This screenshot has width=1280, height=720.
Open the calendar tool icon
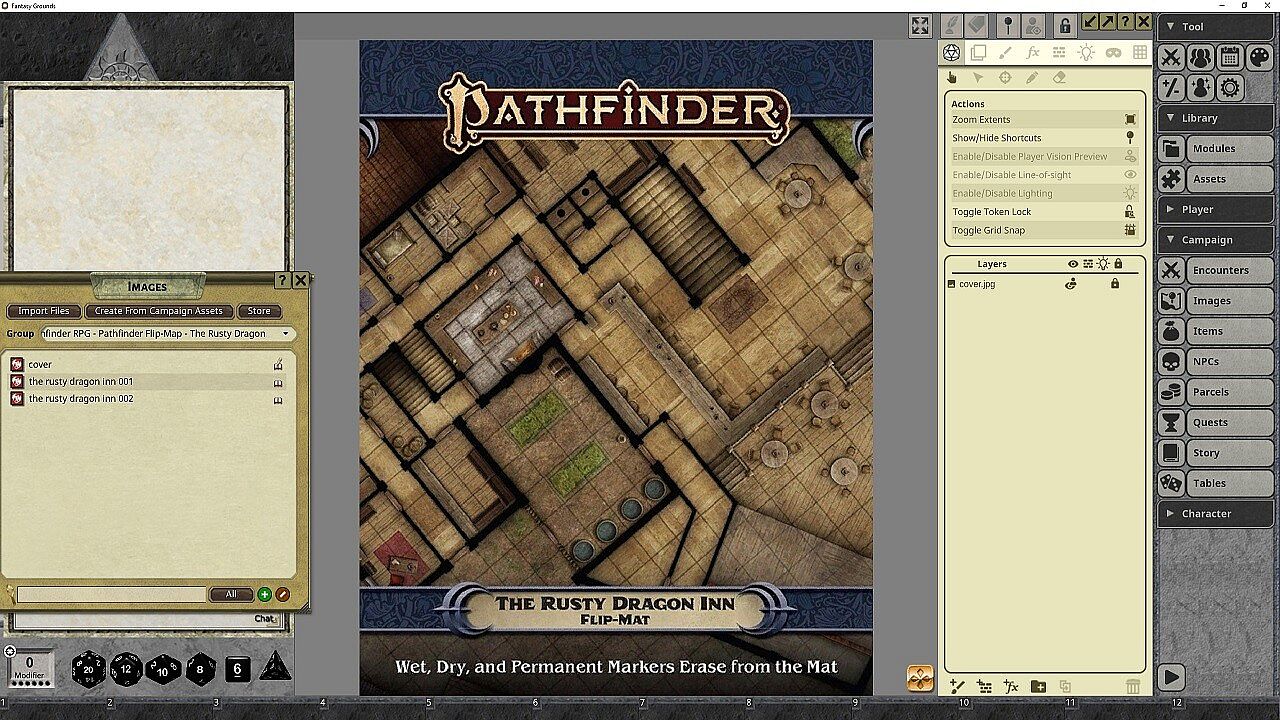point(1230,57)
